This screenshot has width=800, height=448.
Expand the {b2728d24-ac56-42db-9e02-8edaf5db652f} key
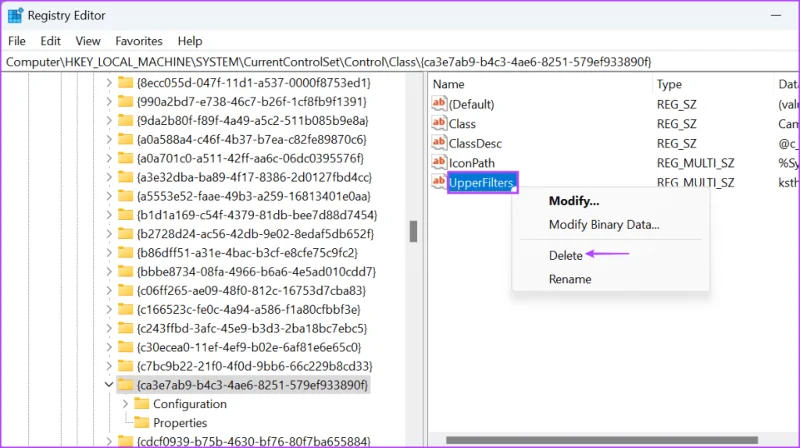tap(109, 234)
